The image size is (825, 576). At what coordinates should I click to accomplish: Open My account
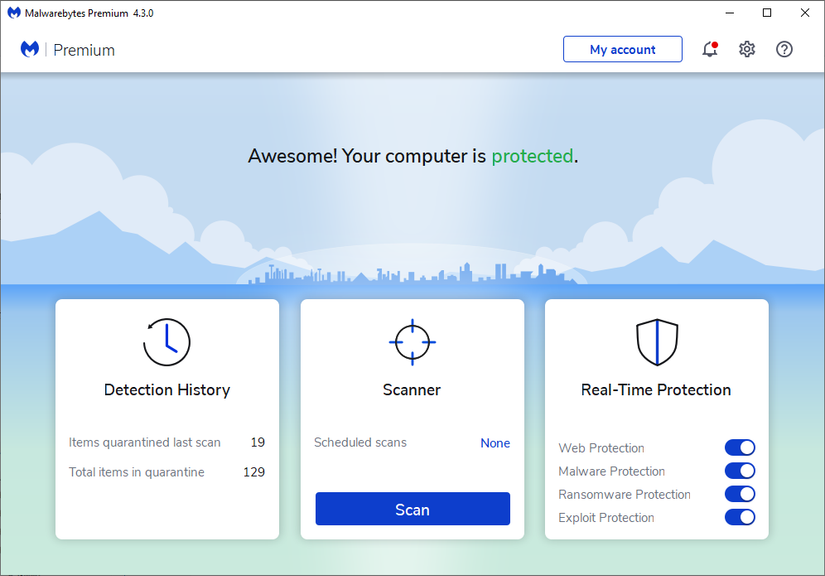[x=622, y=48]
